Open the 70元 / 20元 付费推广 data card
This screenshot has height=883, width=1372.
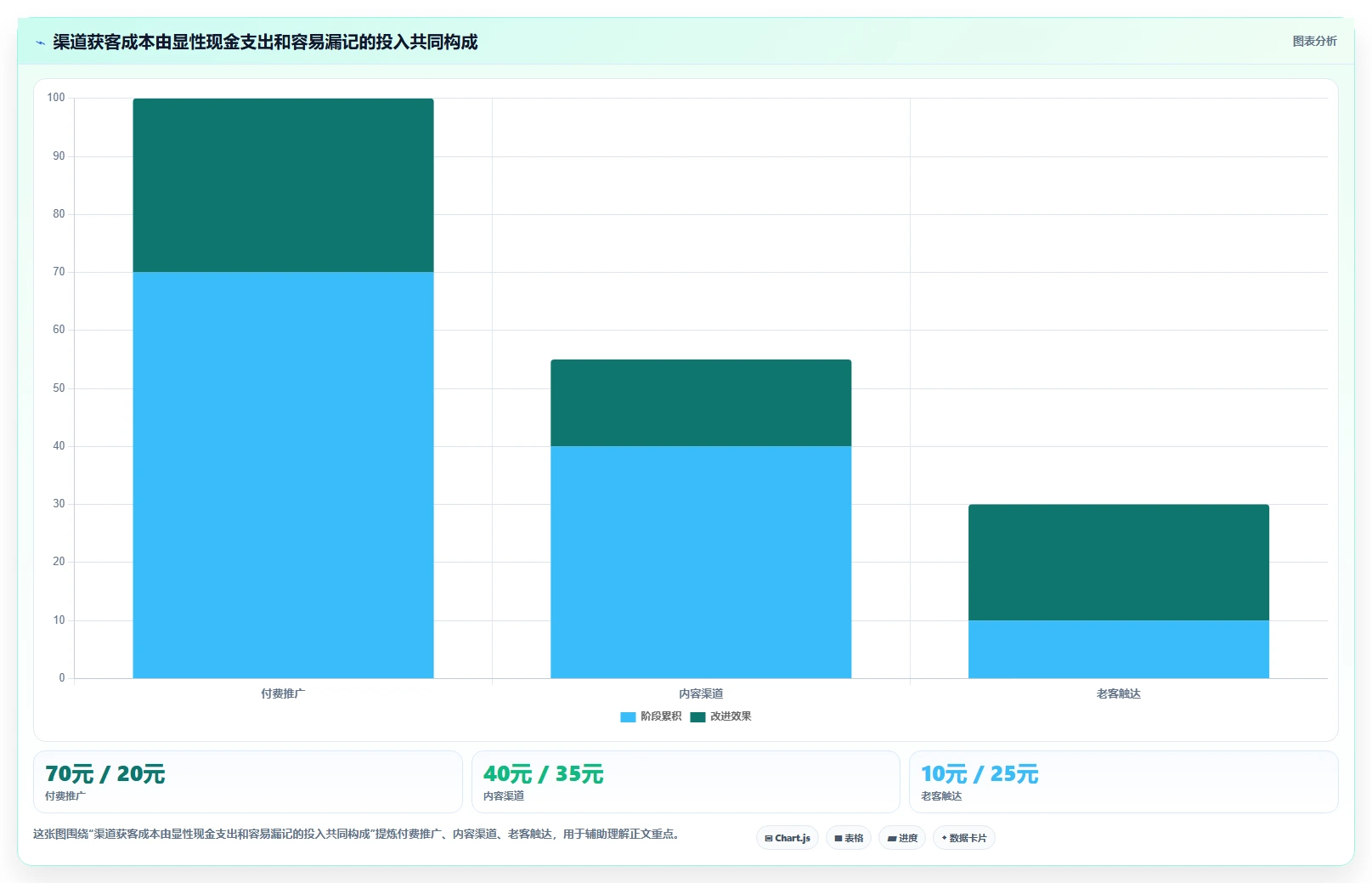coord(248,782)
